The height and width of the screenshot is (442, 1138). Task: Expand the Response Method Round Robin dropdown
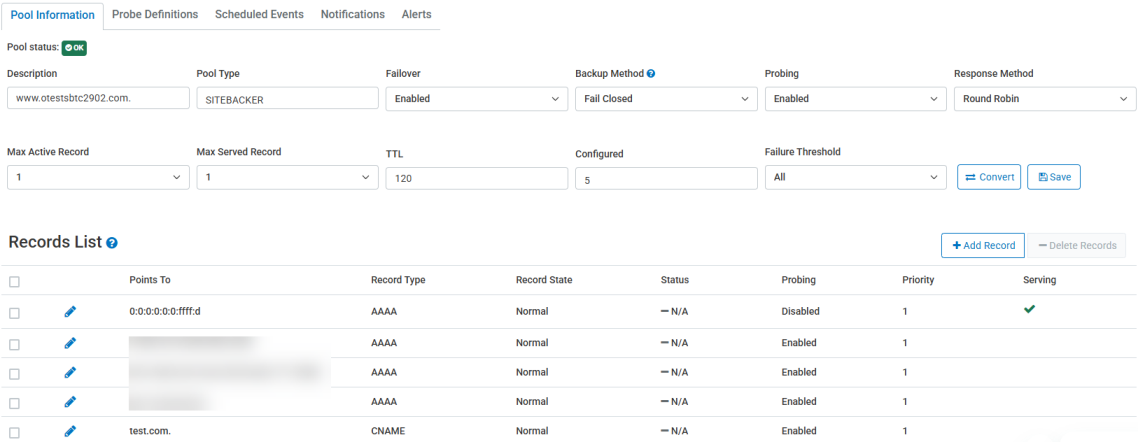pos(1044,99)
